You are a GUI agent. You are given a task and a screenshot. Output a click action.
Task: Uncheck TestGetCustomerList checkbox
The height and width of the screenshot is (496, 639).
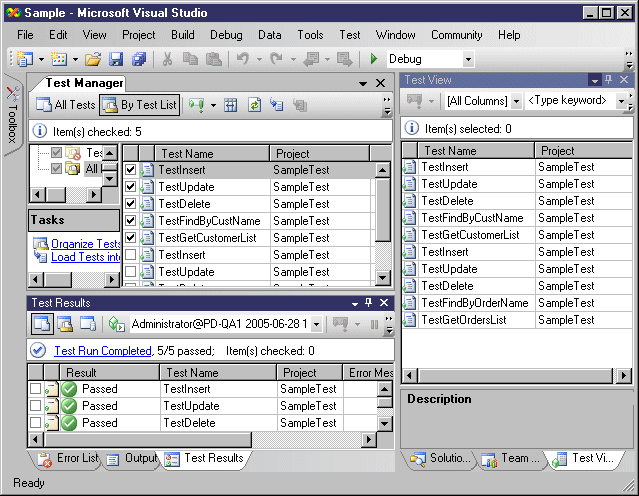pos(130,238)
